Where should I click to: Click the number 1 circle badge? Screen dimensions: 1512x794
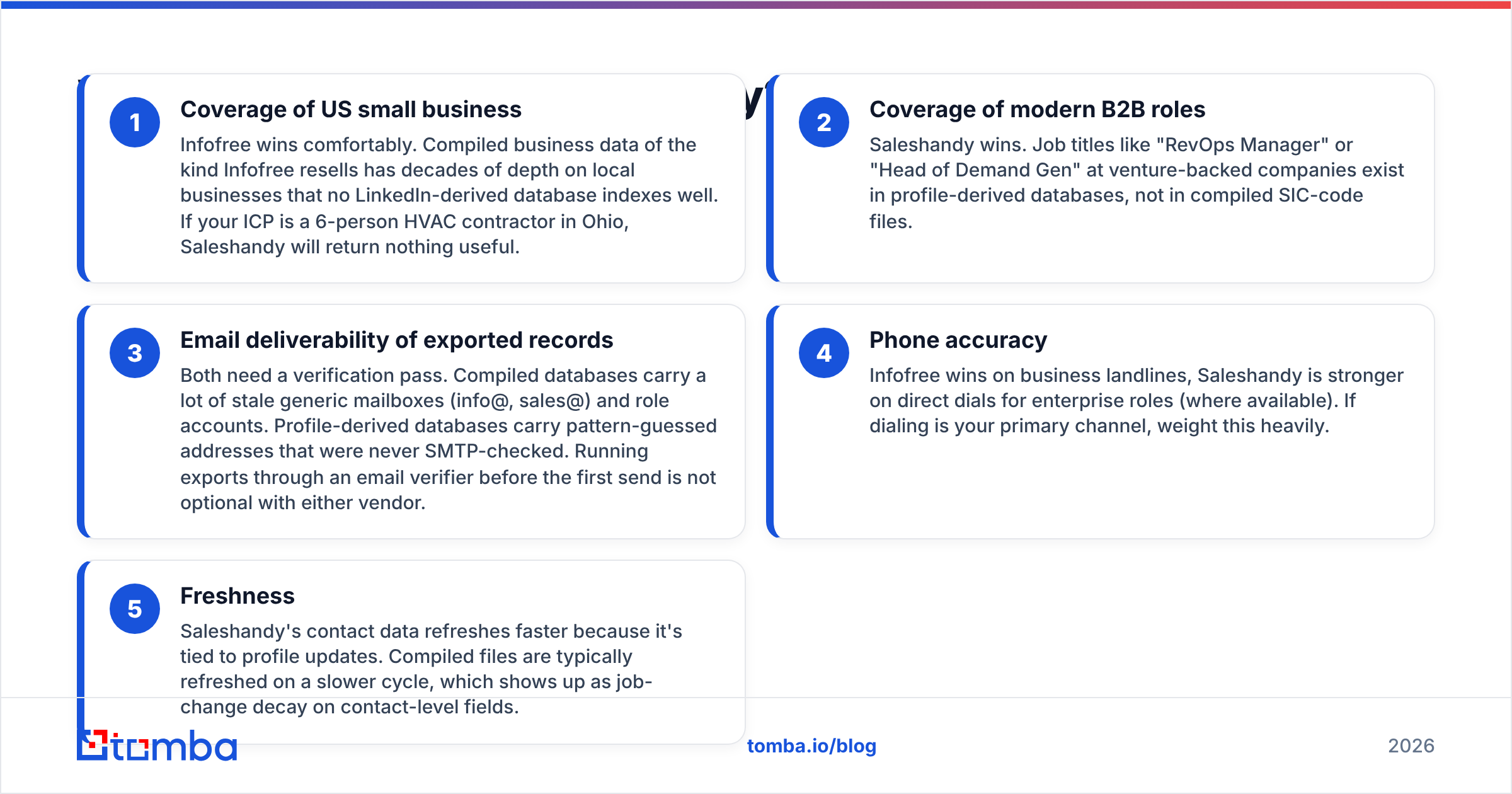(x=135, y=122)
